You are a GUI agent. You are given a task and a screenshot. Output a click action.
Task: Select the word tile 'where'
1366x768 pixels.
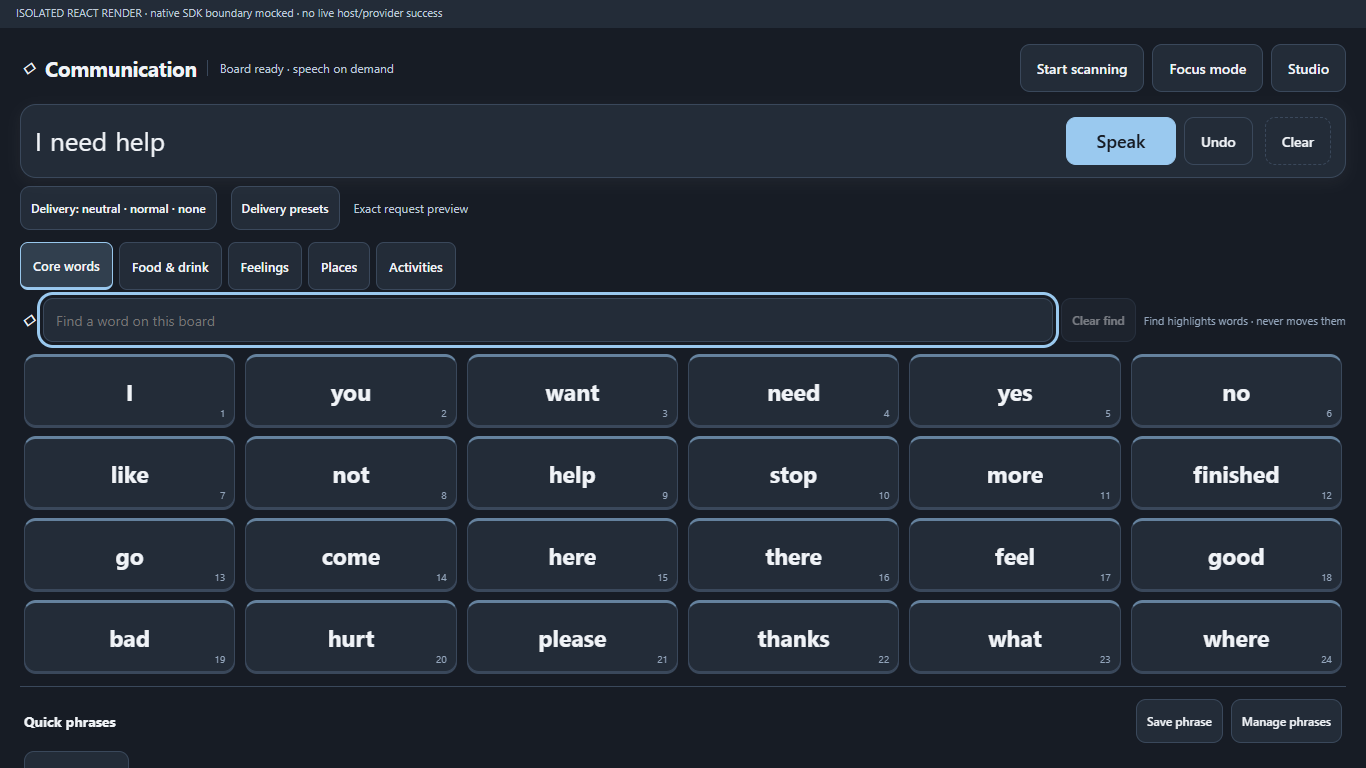point(1236,637)
